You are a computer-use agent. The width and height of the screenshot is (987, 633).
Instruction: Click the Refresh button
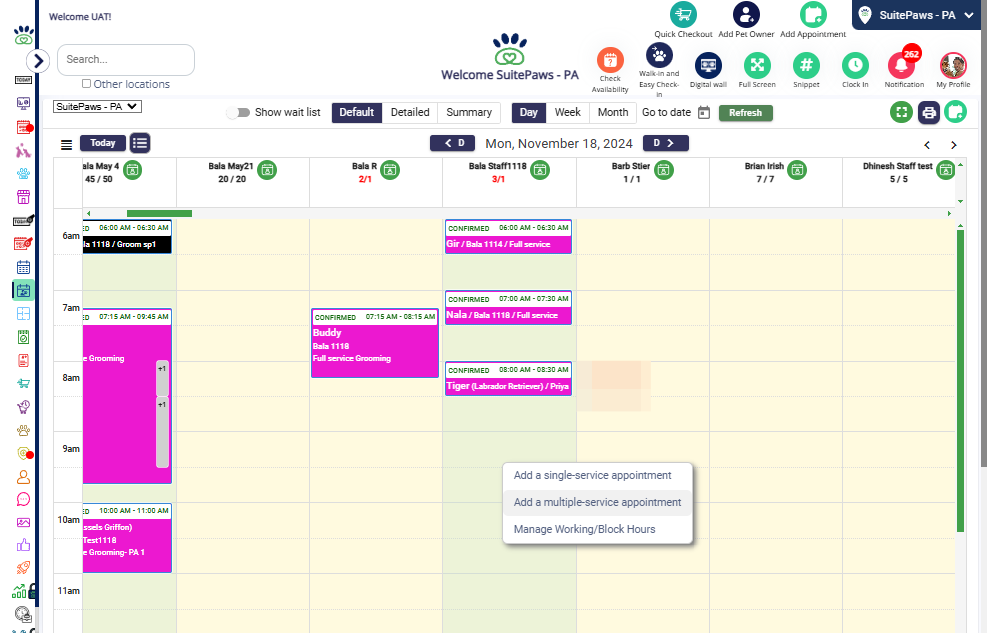click(746, 113)
